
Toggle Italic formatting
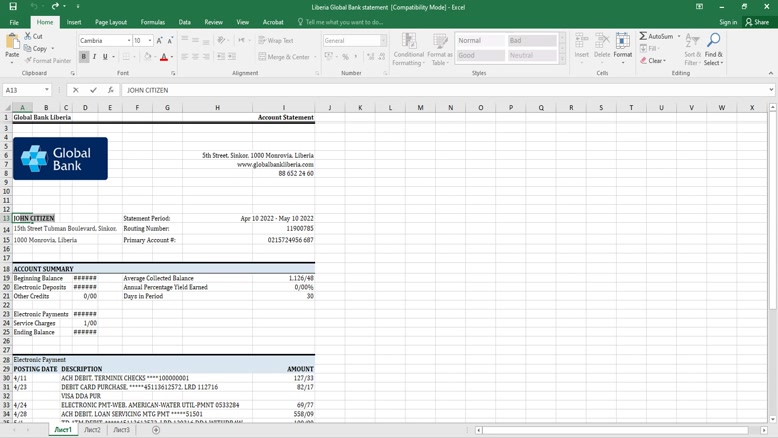pos(95,57)
